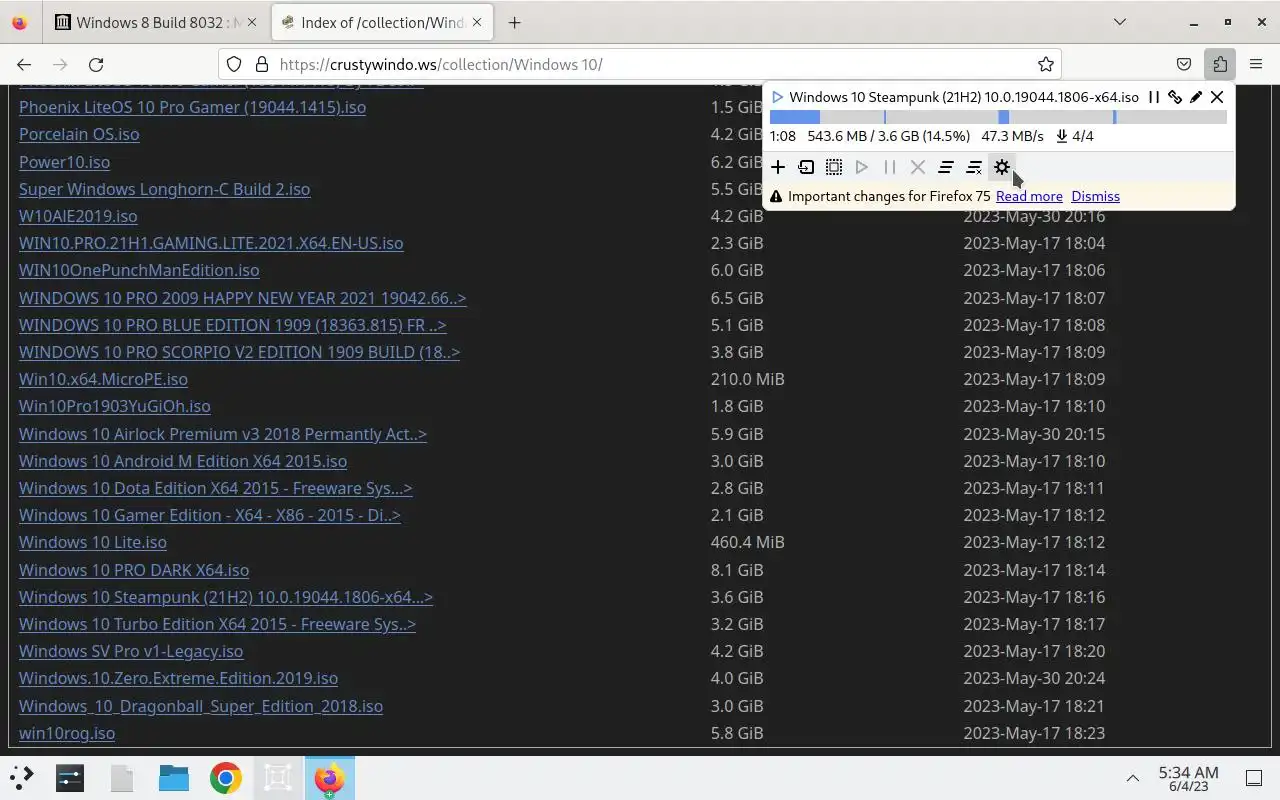The image size is (1280, 800).
Task: Expand system tray hidden icons arrow
Action: coord(1132,778)
